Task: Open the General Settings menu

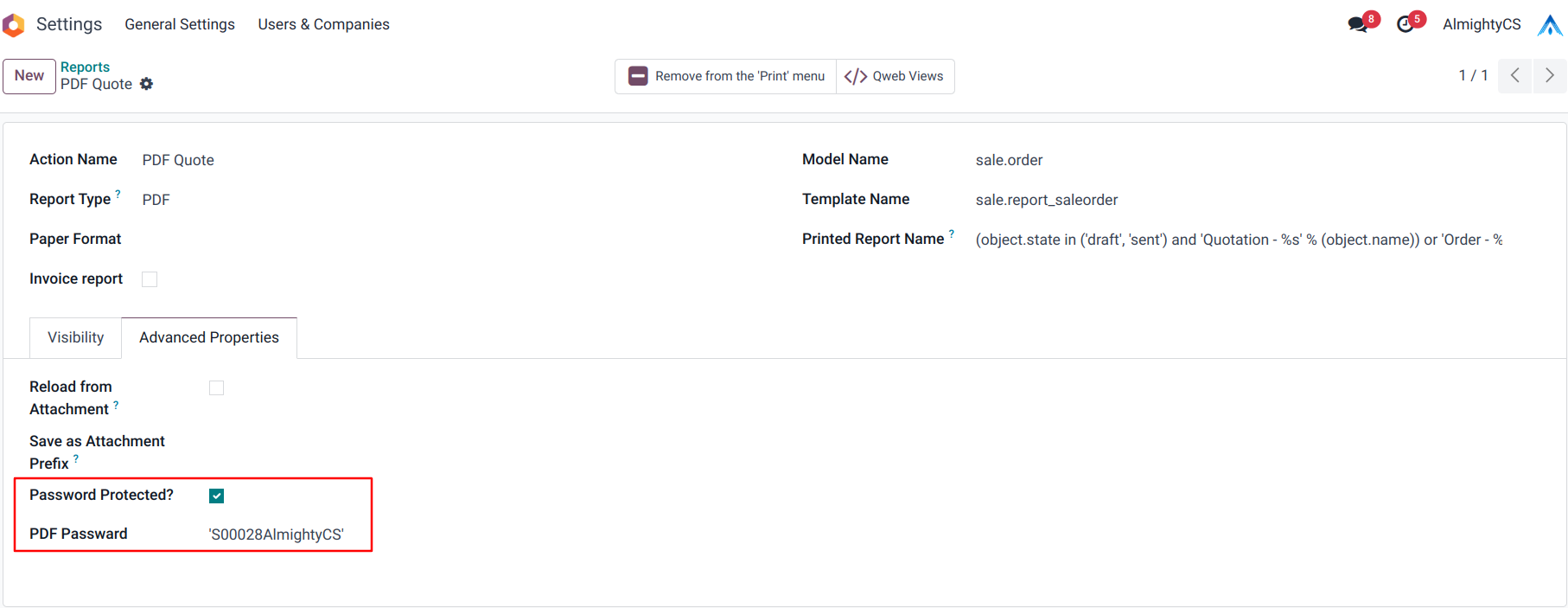Action: (x=180, y=24)
